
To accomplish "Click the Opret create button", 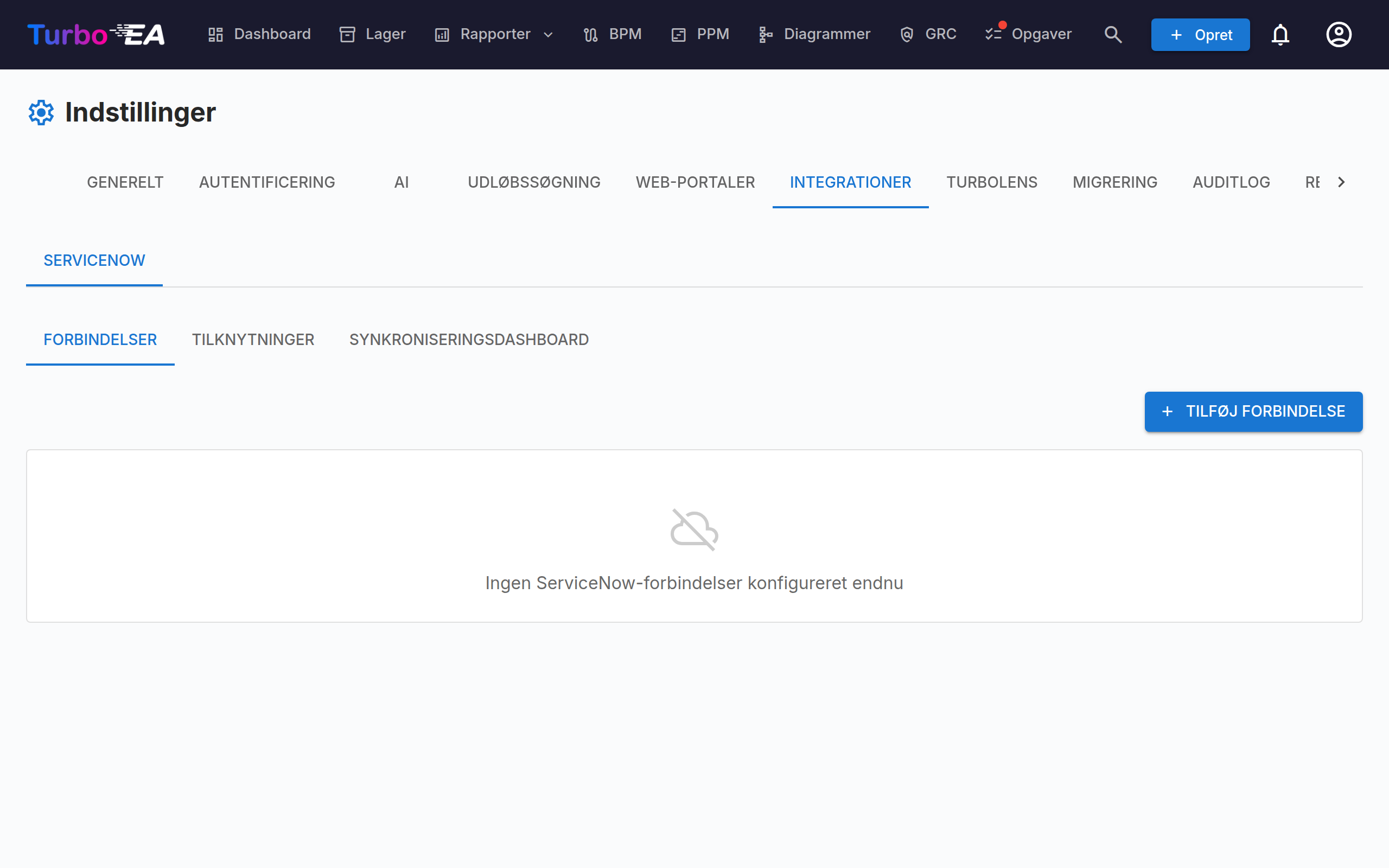I will pos(1200,34).
